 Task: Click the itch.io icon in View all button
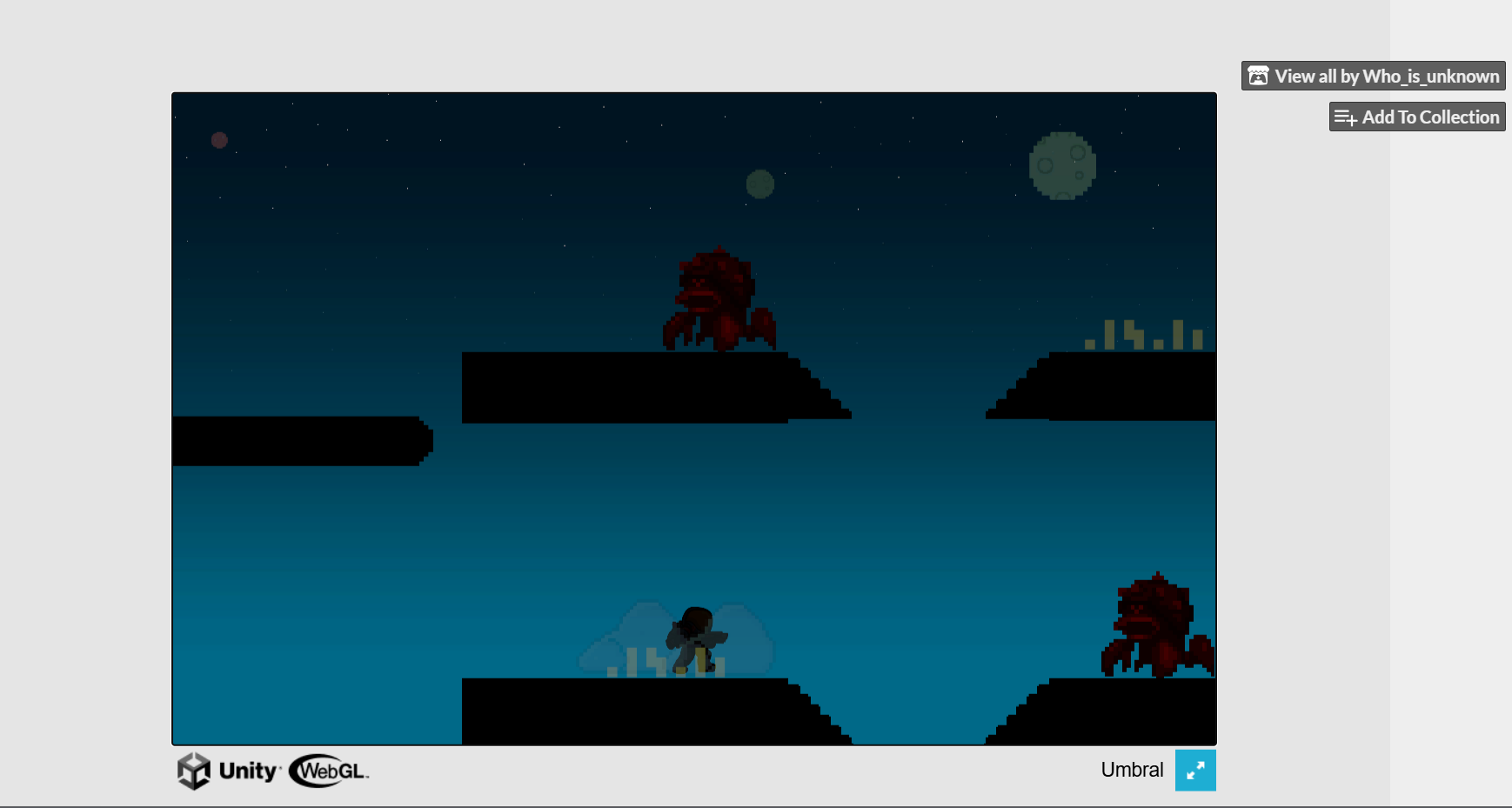pyautogui.click(x=1258, y=77)
